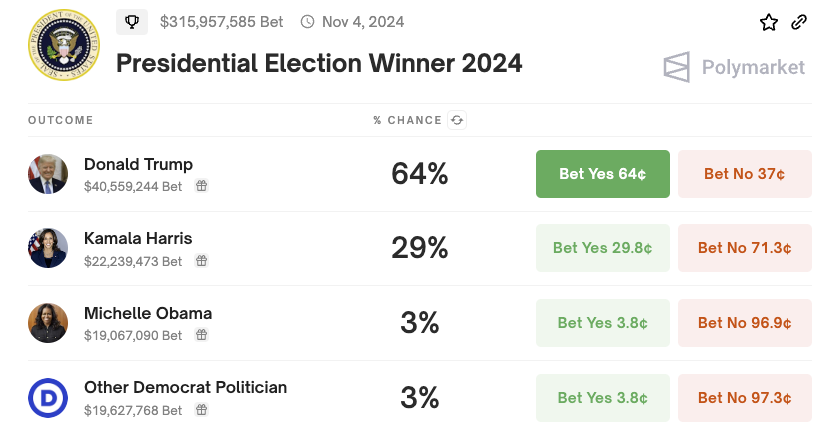Click gift icon under Other Democrat Politician
Image resolution: width=829 pixels, height=443 pixels.
201,410
